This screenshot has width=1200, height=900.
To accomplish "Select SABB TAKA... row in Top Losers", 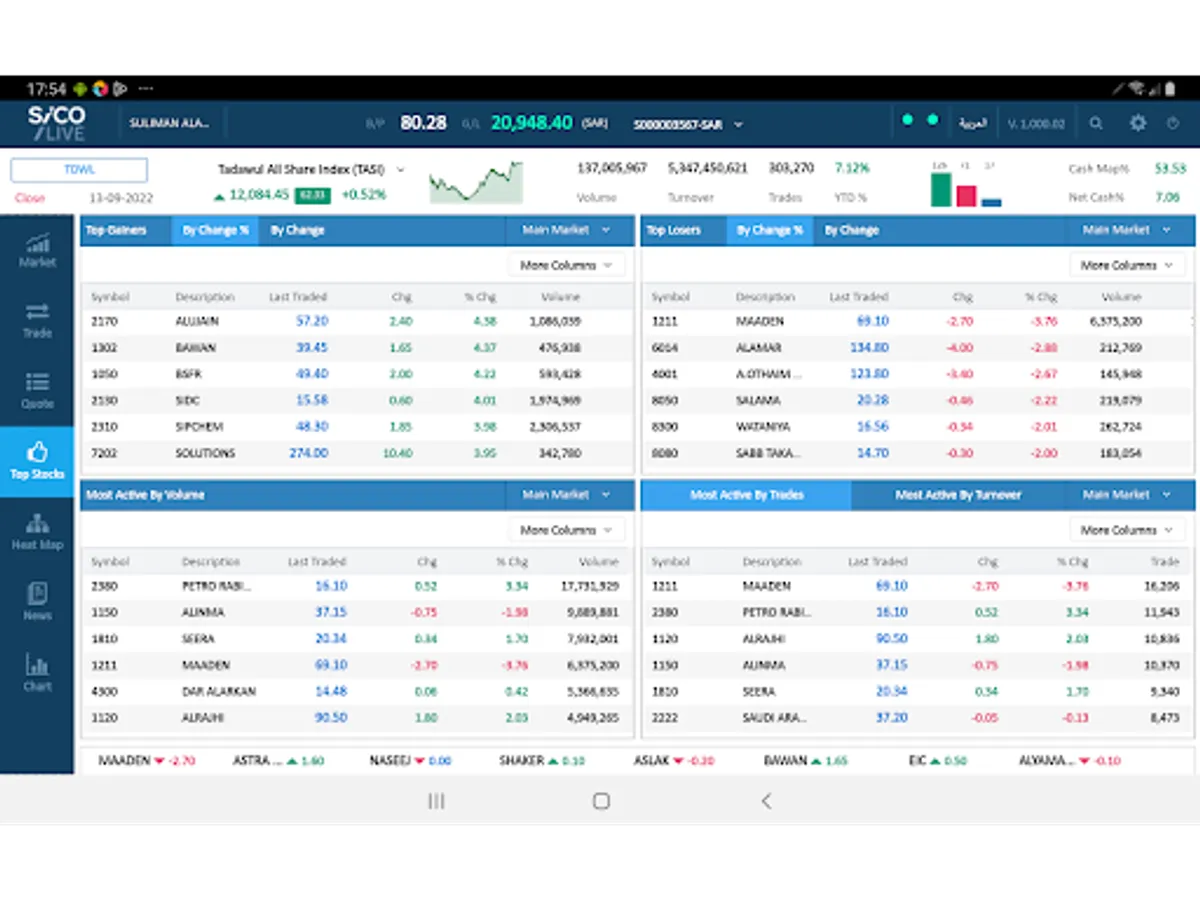I will click(x=918, y=453).
